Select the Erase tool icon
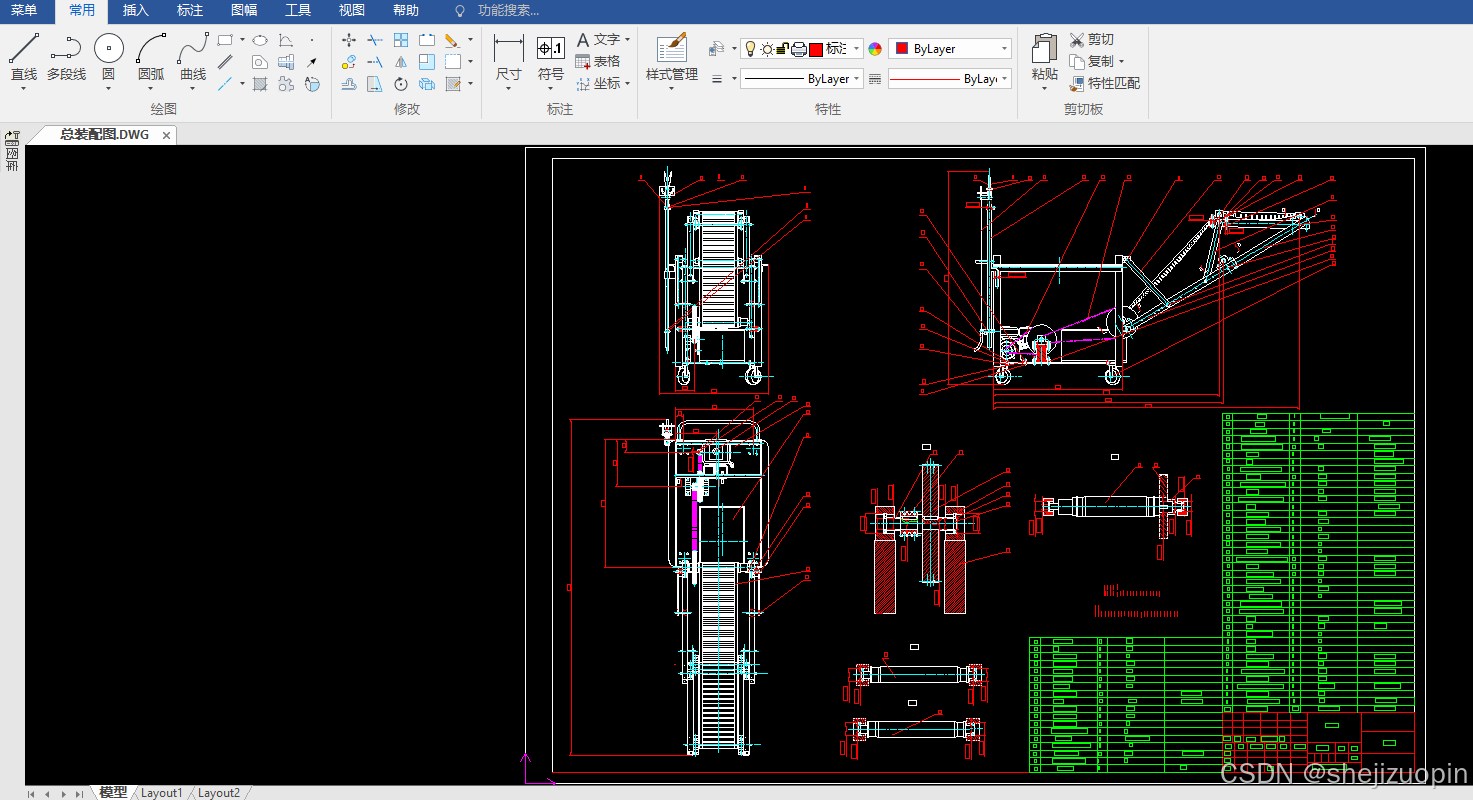The width and height of the screenshot is (1473, 800). (452, 40)
